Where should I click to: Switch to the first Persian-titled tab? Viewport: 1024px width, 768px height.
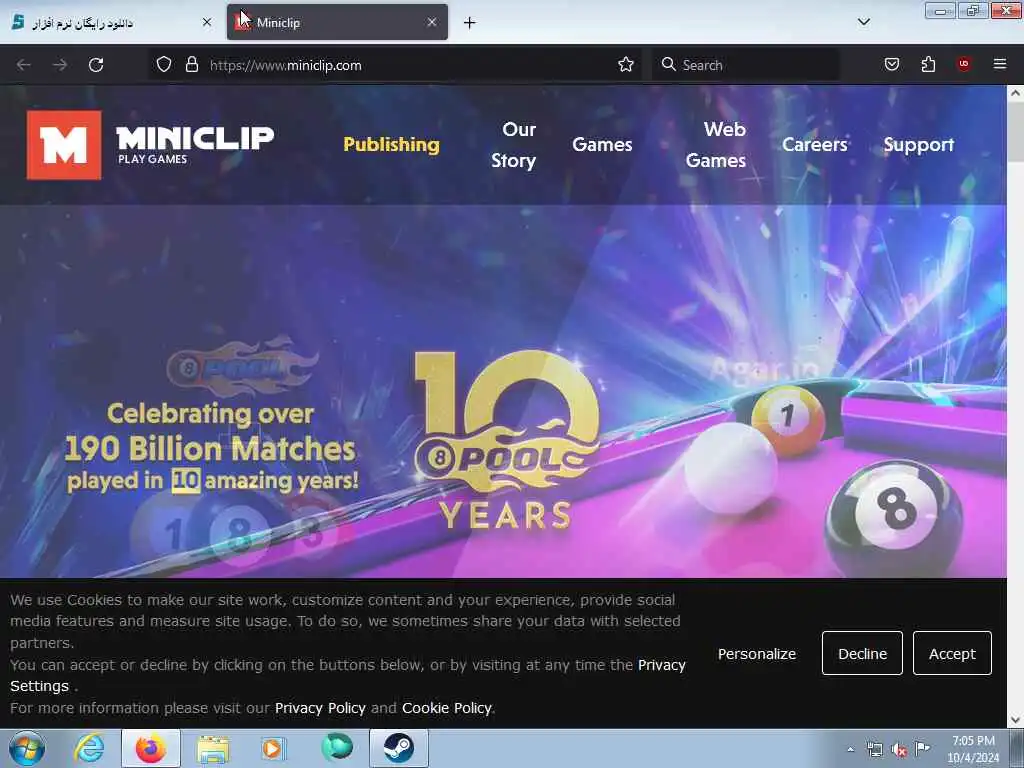[112, 22]
